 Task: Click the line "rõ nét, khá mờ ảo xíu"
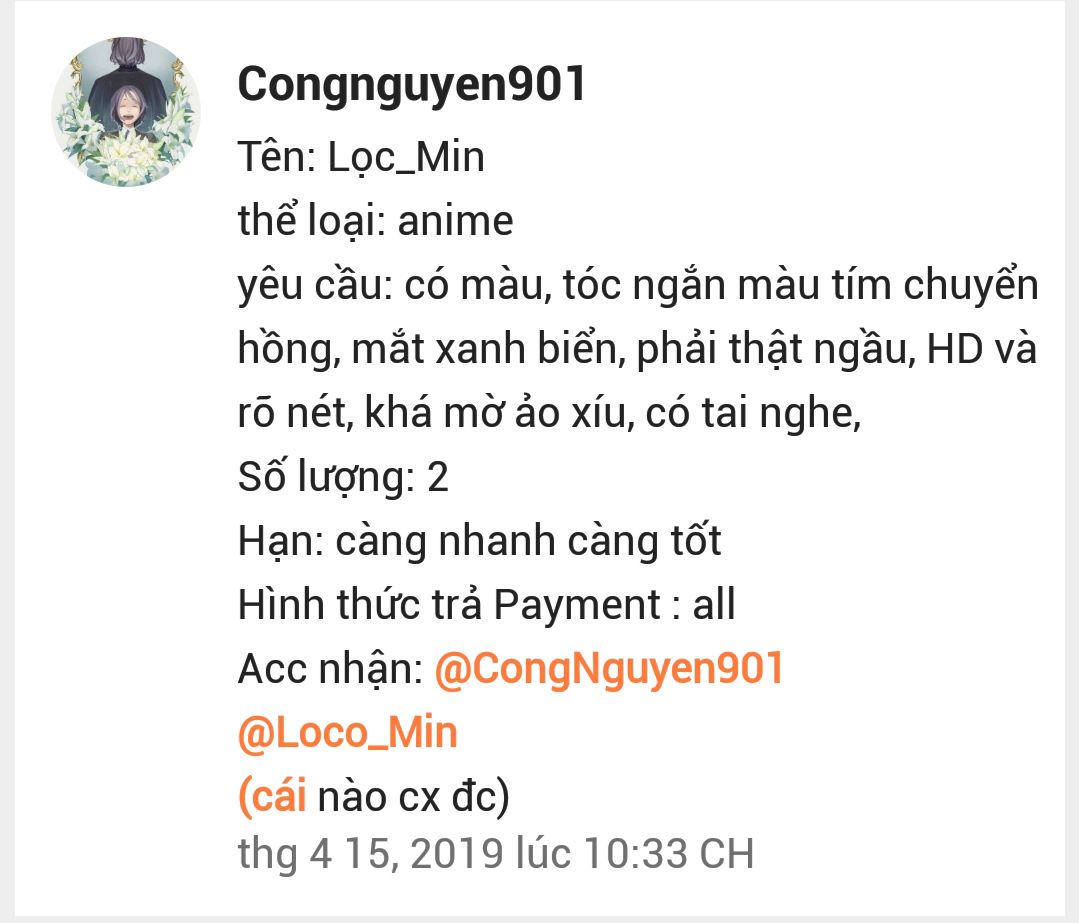tap(549, 413)
